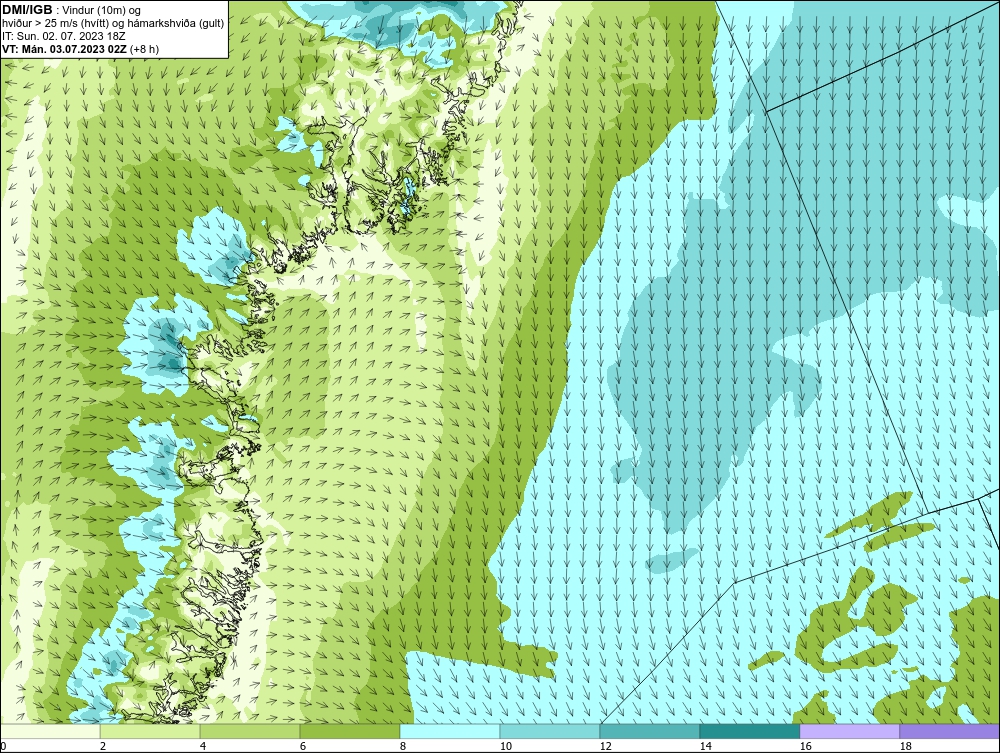
Task: Click the 'Vindur (10m) og' label
Action: (x=101, y=11)
